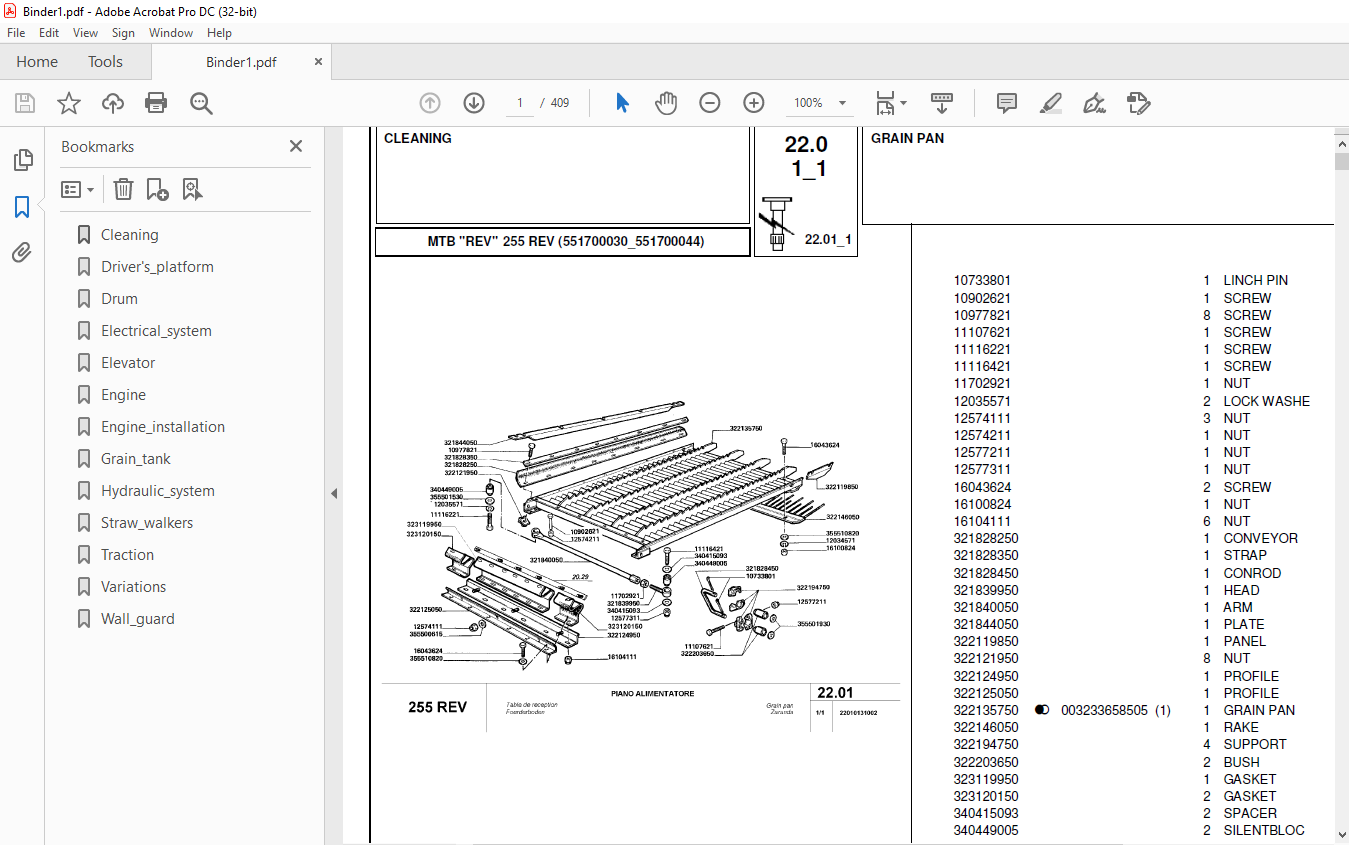Screen dimensions: 1349x845
Task: Click the upload to cloud icon
Action: [113, 103]
